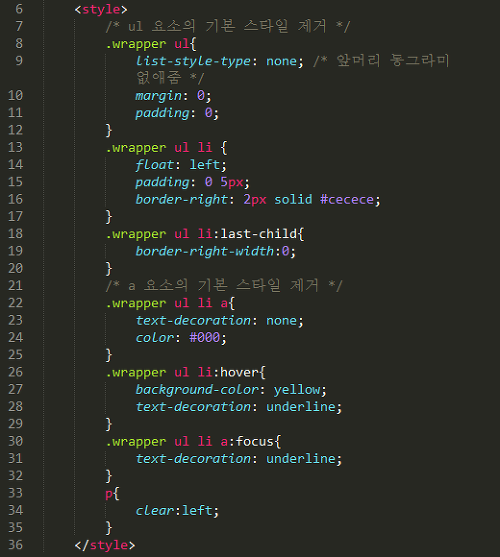Click line number 9 in the gutter
This screenshot has width=500, height=557.
coord(19,61)
